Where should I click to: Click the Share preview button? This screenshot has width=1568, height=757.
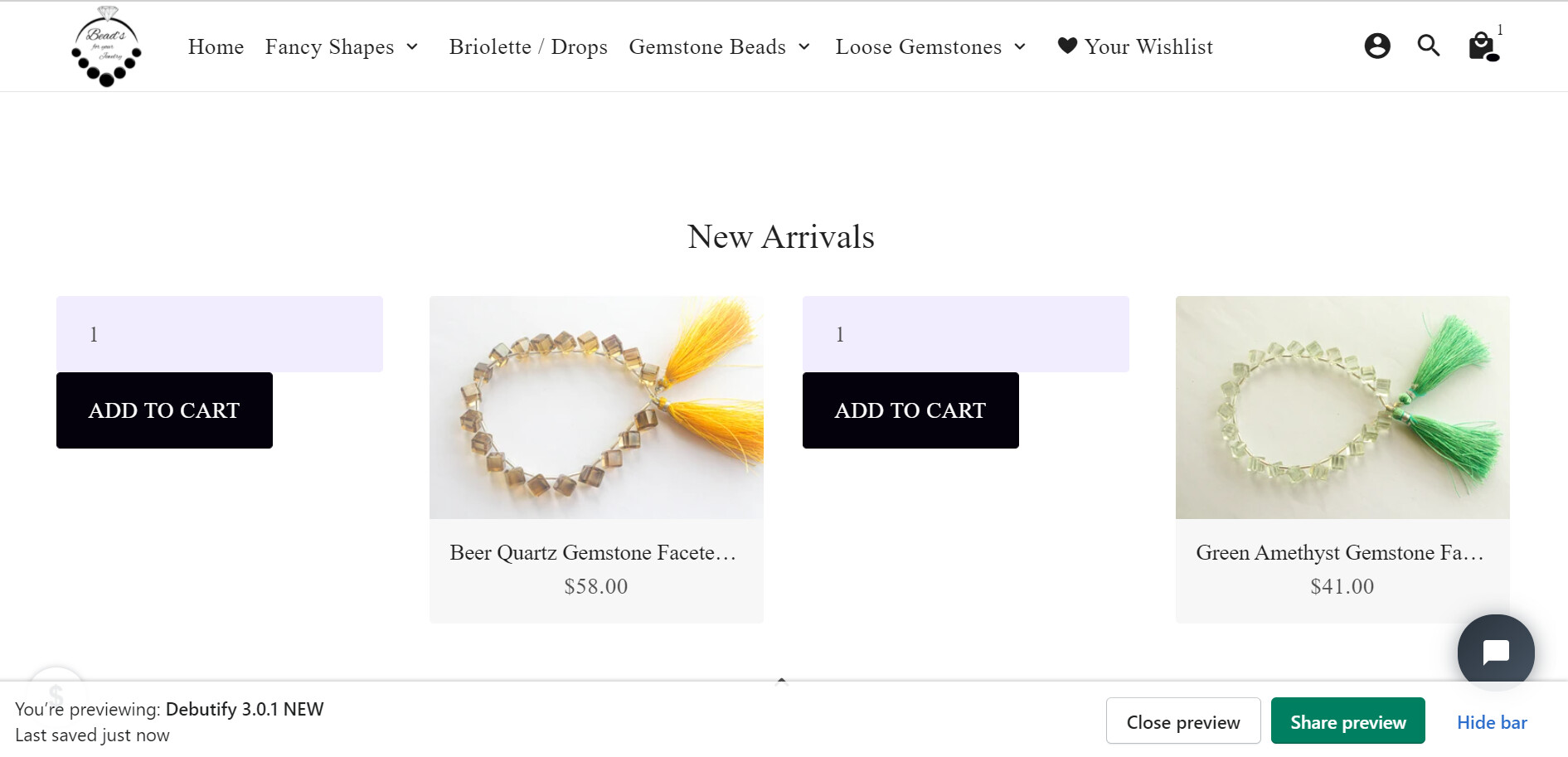1347,721
